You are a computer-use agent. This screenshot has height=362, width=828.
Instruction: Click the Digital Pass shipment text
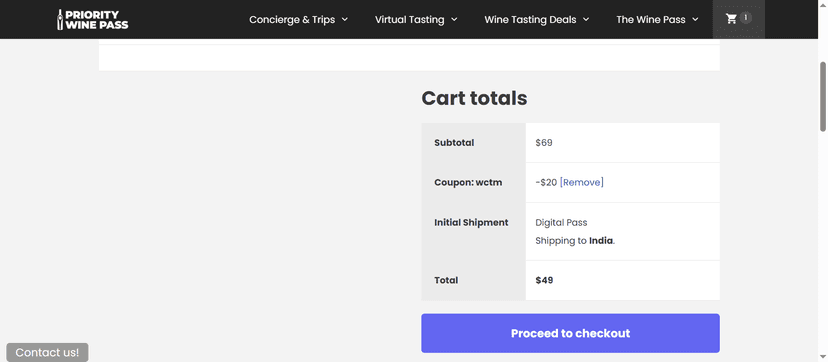[x=561, y=223]
